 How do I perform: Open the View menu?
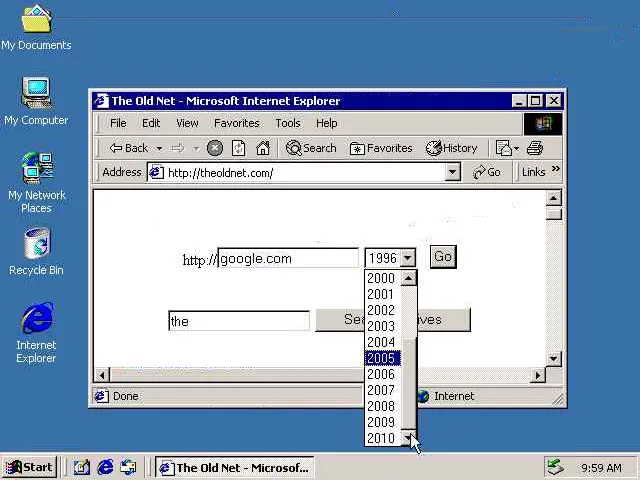(x=187, y=123)
